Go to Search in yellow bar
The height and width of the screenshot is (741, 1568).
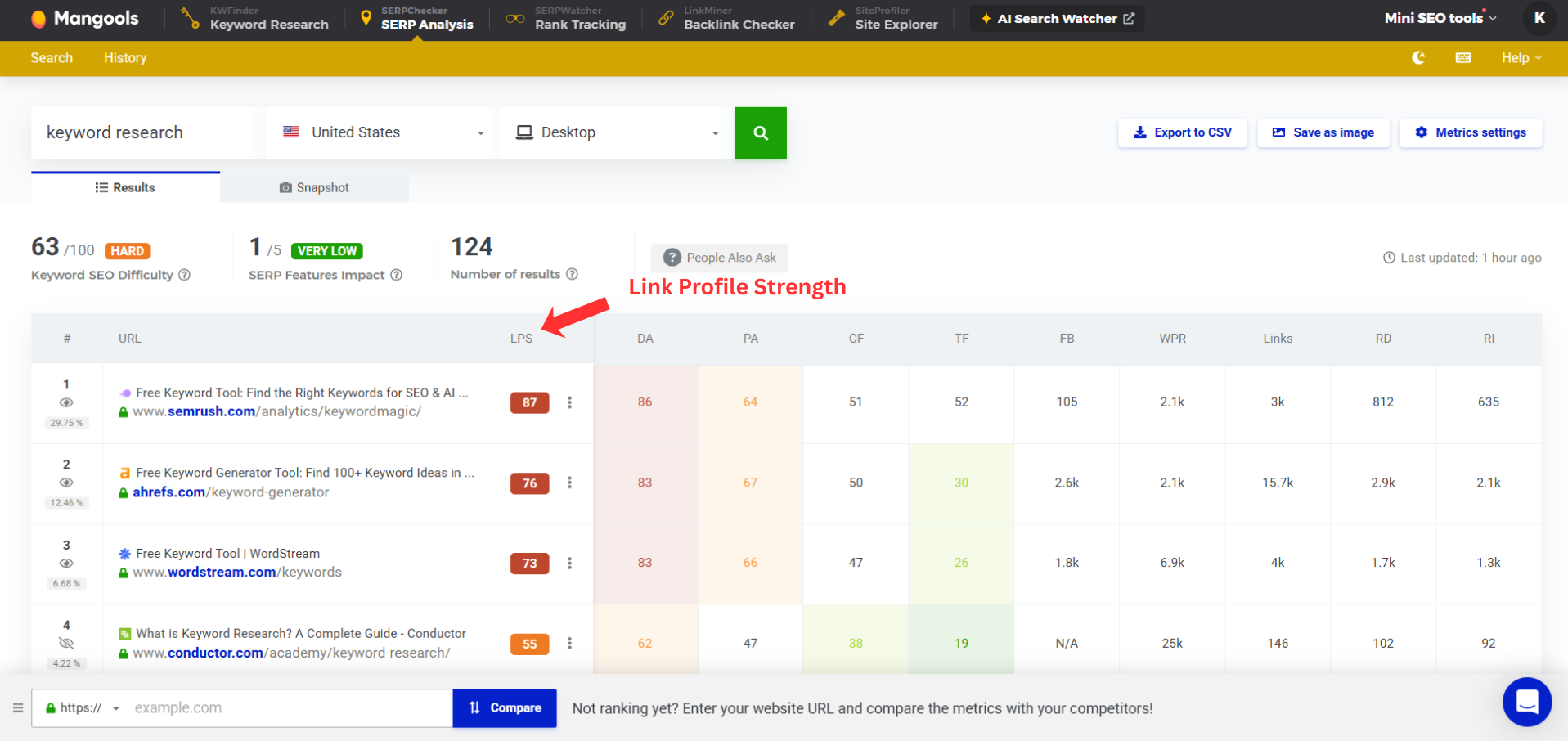[52, 58]
